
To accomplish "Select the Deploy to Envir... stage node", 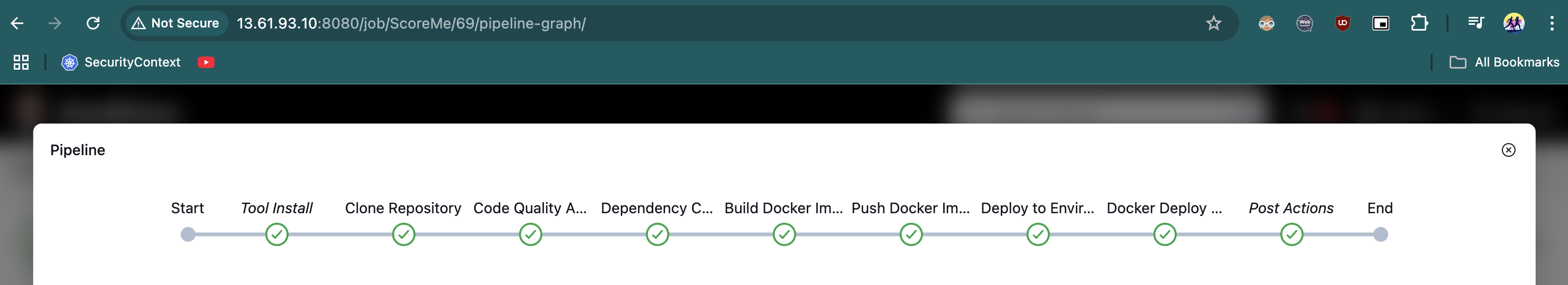I will click(1038, 234).
